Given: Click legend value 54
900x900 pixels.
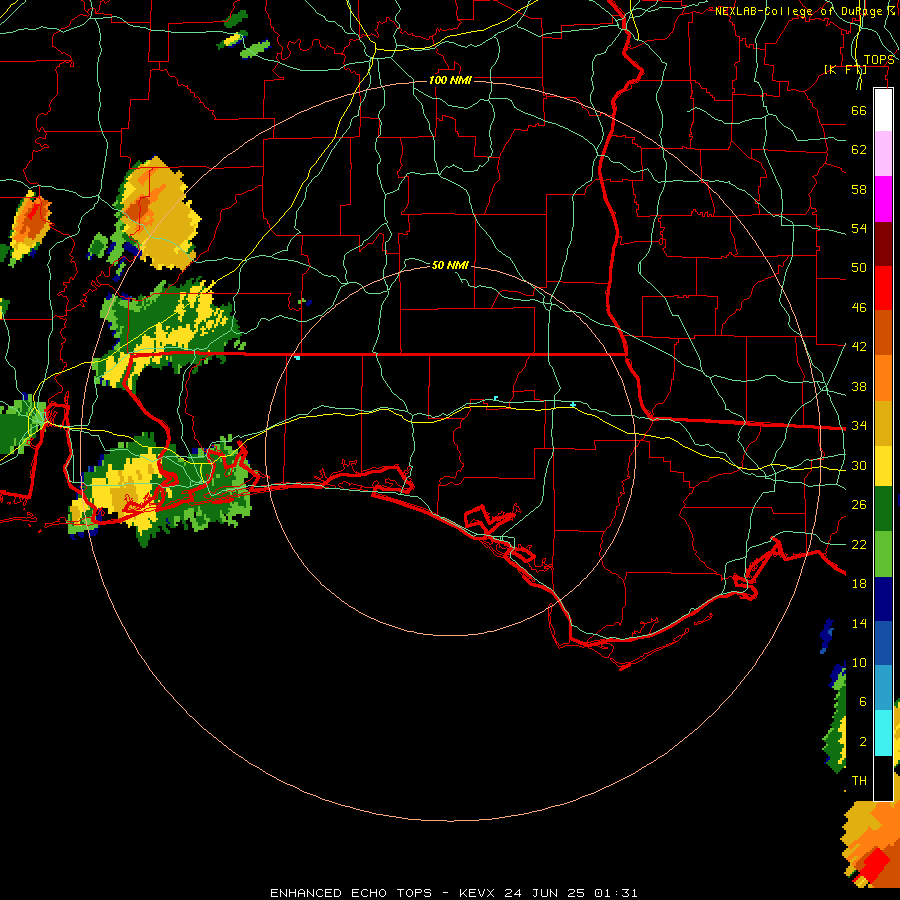Looking at the screenshot, I should point(859,228).
